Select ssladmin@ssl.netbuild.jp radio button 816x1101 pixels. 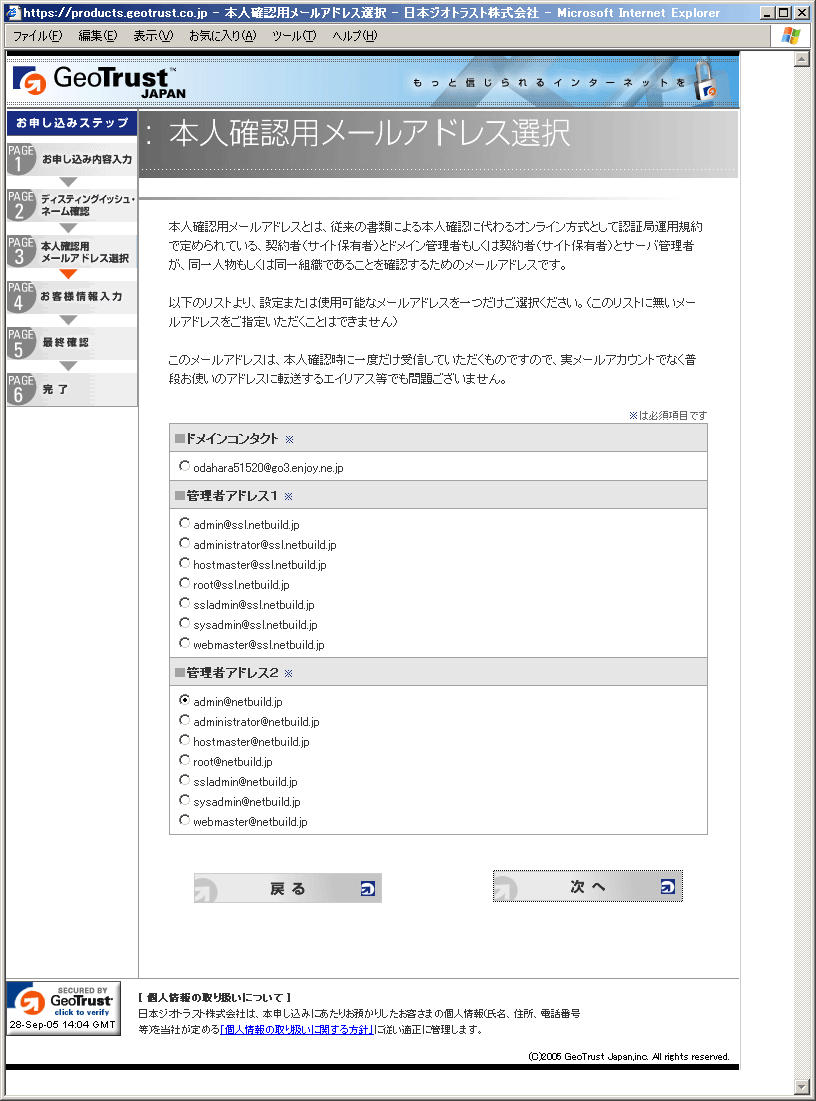[184, 602]
